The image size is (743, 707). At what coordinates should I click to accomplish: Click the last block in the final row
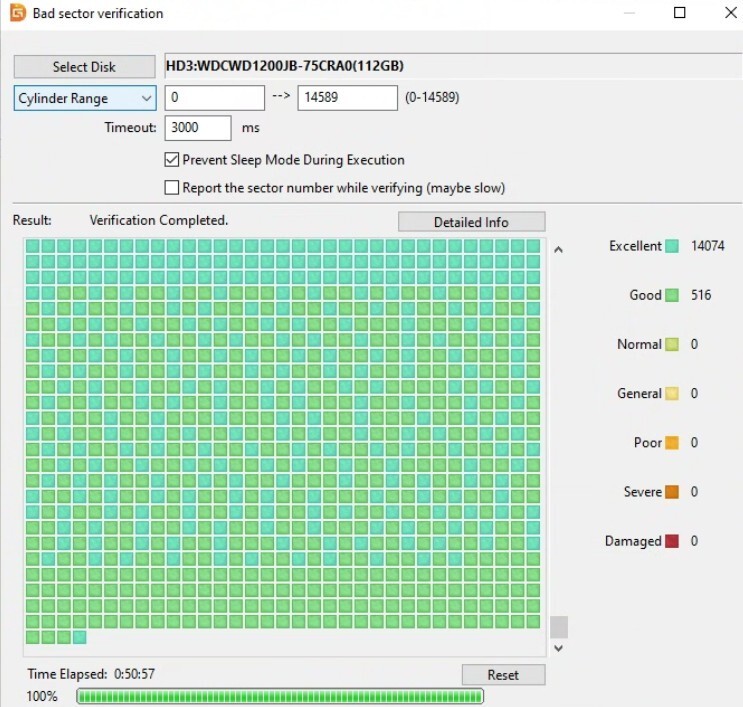click(x=80, y=637)
